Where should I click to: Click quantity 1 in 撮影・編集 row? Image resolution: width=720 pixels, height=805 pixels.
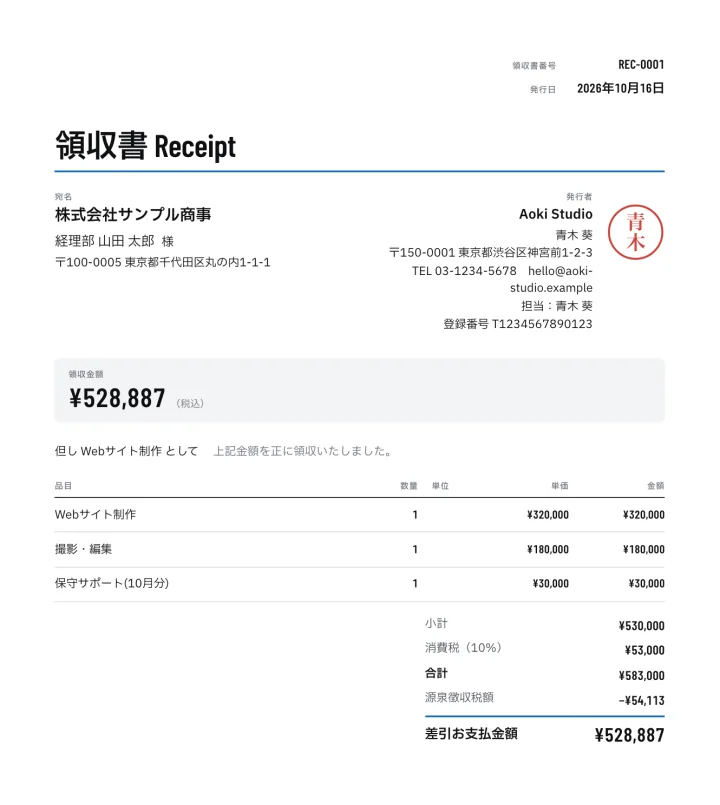pyautogui.click(x=415, y=550)
